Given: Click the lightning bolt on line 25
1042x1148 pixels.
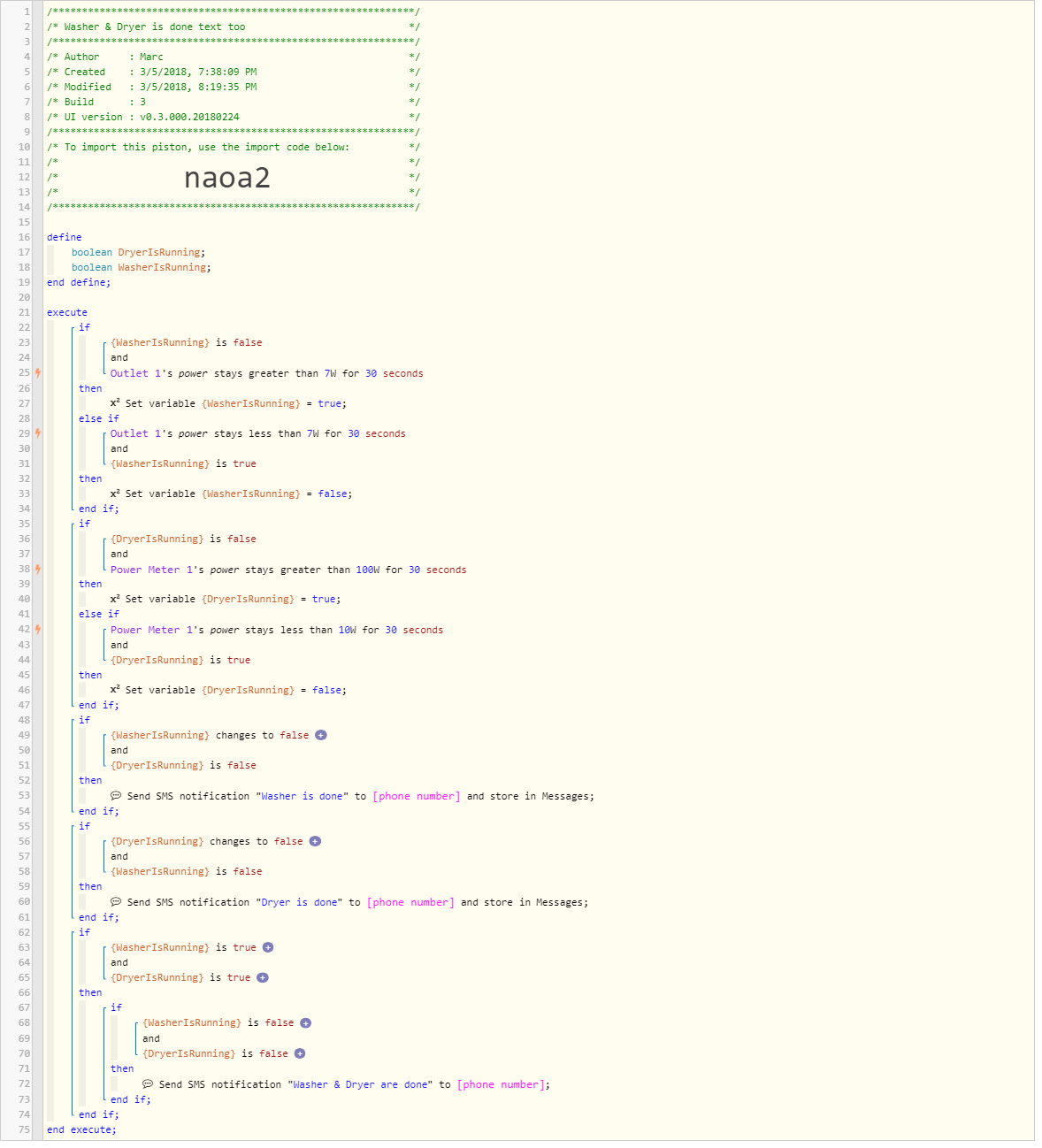Looking at the screenshot, I should [x=38, y=373].
